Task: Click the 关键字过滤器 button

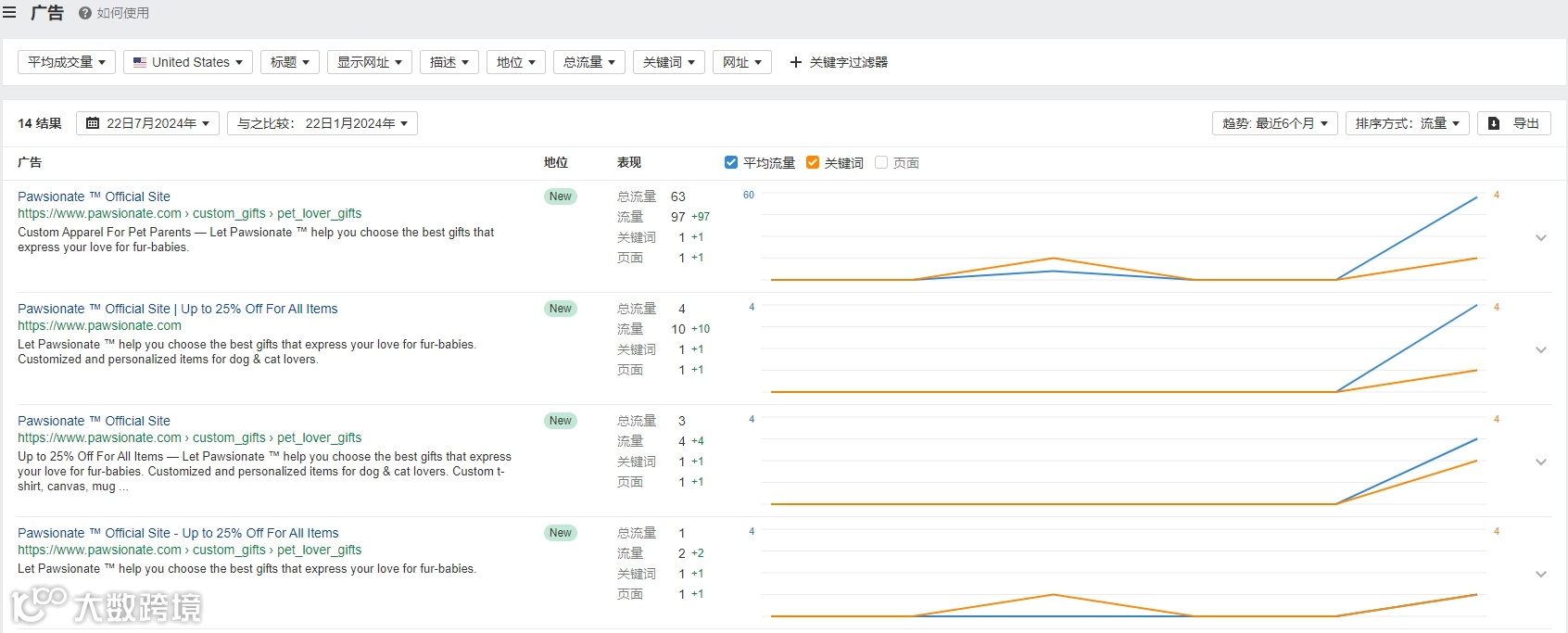Action: pos(839,62)
